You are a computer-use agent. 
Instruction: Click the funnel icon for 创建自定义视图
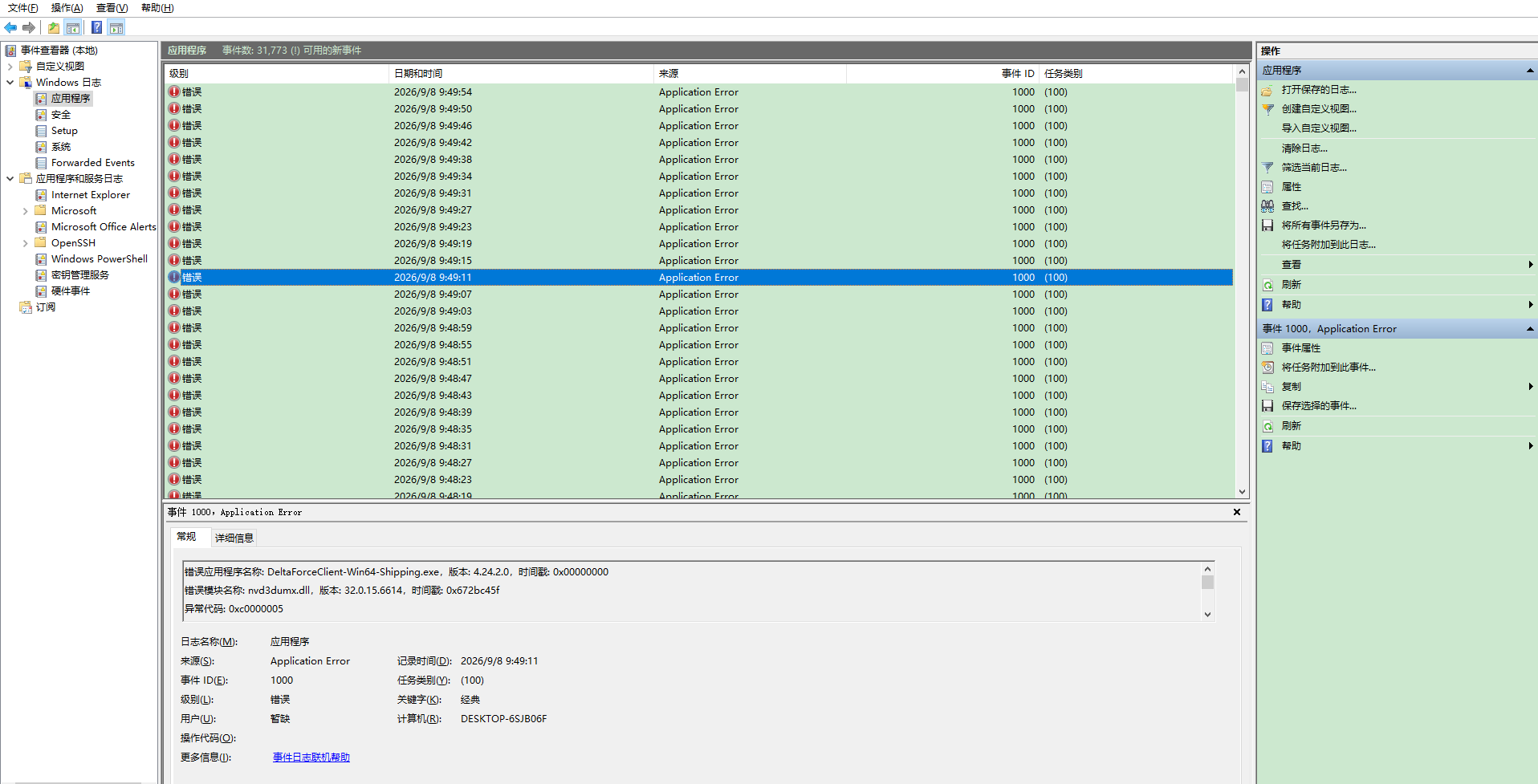1267,109
